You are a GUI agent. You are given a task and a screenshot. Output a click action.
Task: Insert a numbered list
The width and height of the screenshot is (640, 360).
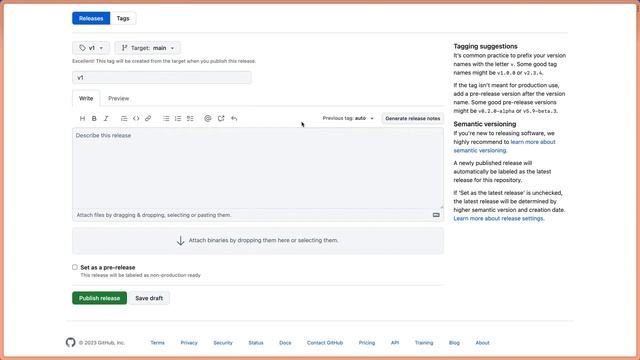pos(178,118)
